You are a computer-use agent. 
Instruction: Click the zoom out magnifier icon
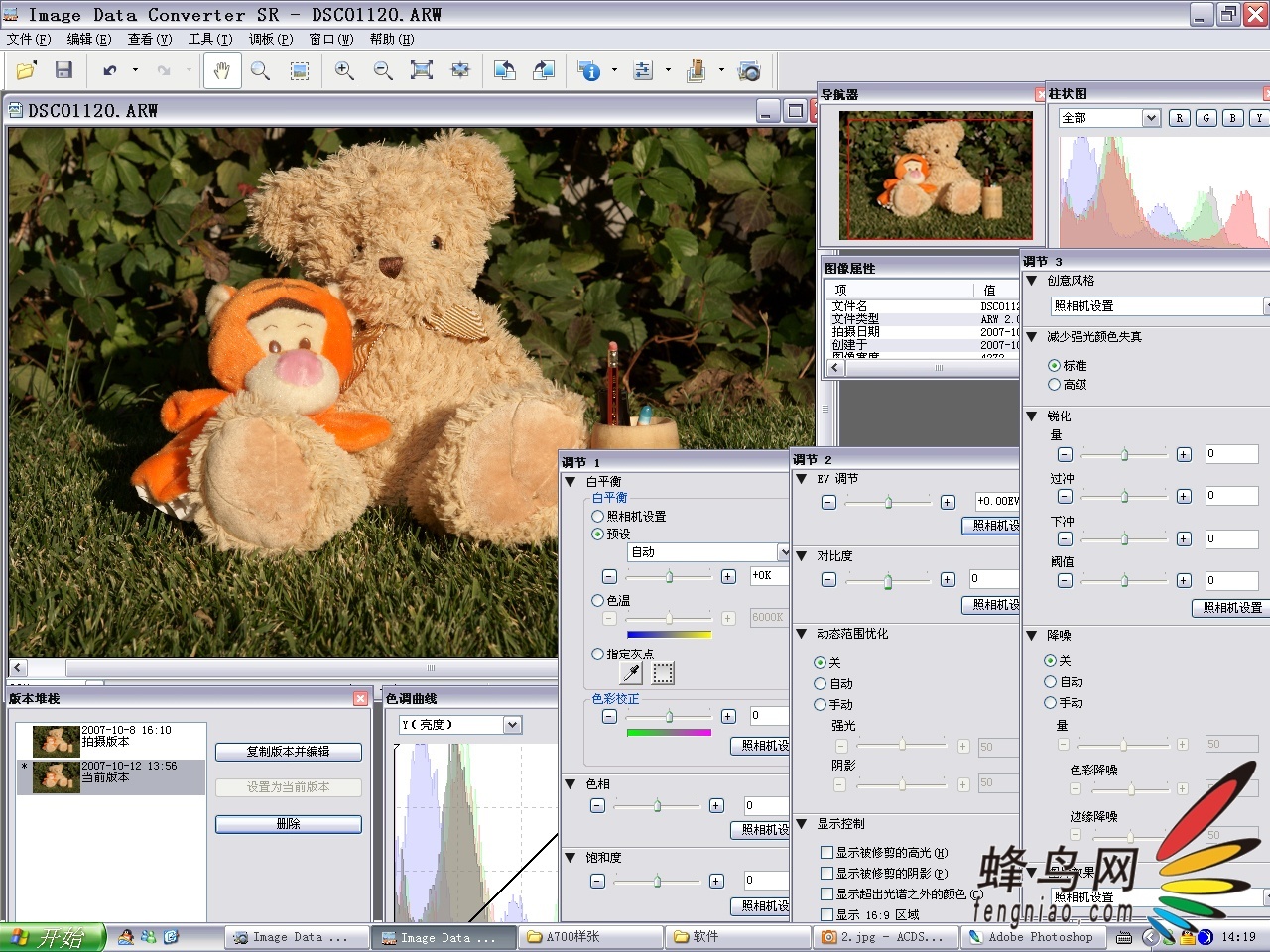383,70
